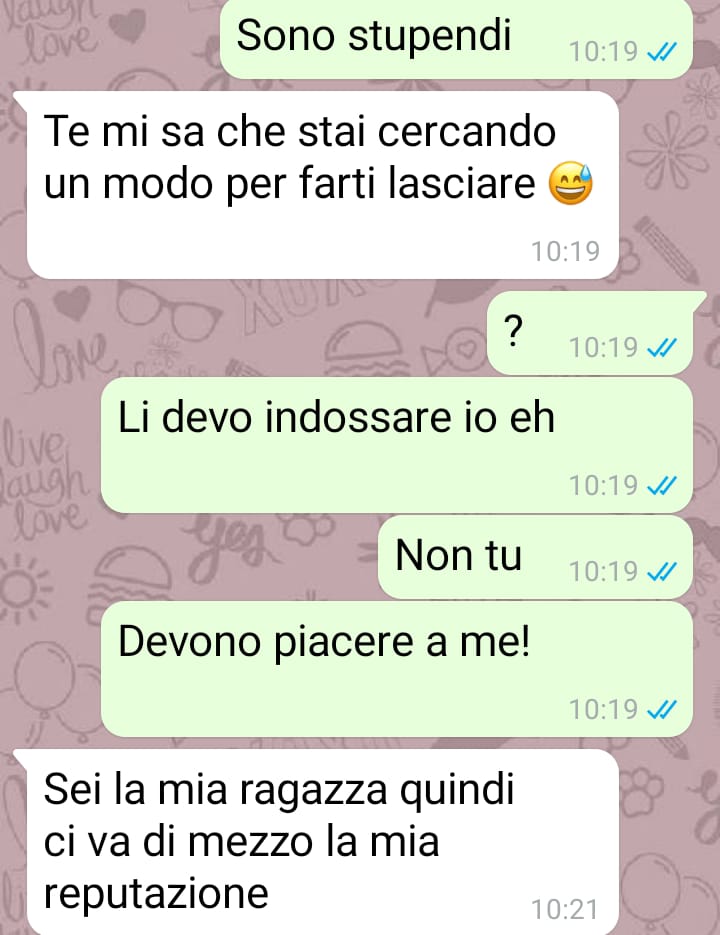Screen dimensions: 720x935
Task: Click the 10:19 time on 'Sono stupendi'
Action: (604, 52)
